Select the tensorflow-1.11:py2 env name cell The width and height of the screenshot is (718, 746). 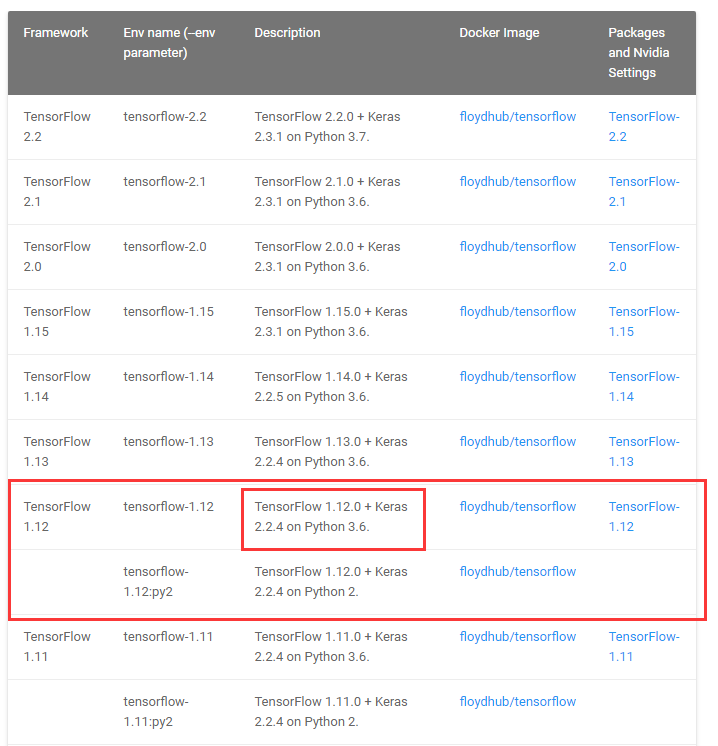click(156, 712)
